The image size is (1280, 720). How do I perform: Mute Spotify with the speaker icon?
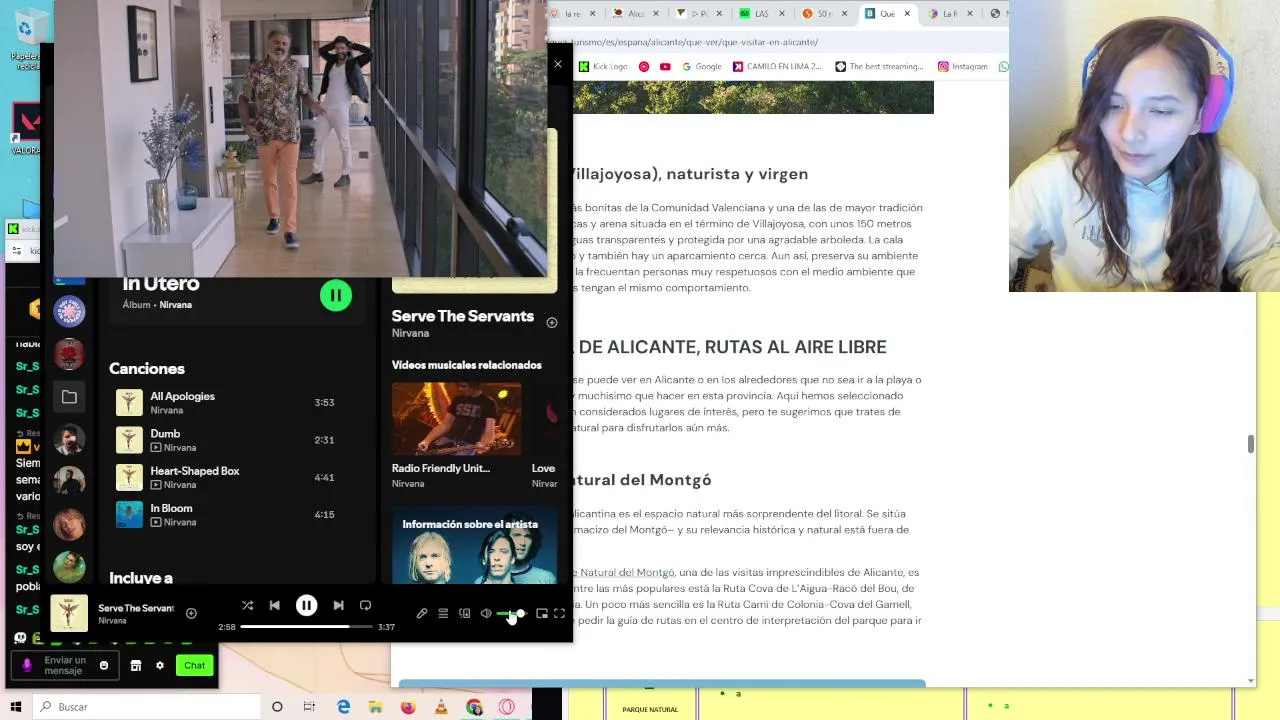coord(486,614)
